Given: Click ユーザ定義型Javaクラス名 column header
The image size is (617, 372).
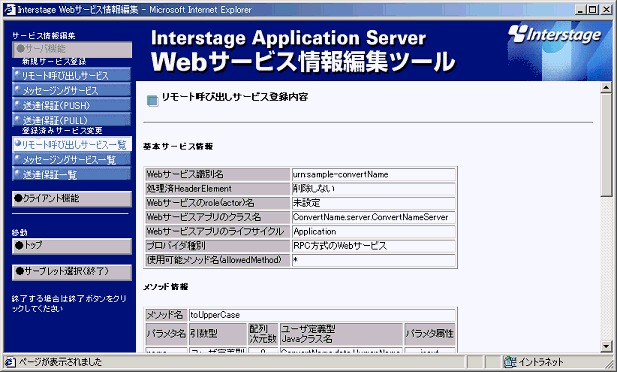Looking at the screenshot, I should 341,334.
